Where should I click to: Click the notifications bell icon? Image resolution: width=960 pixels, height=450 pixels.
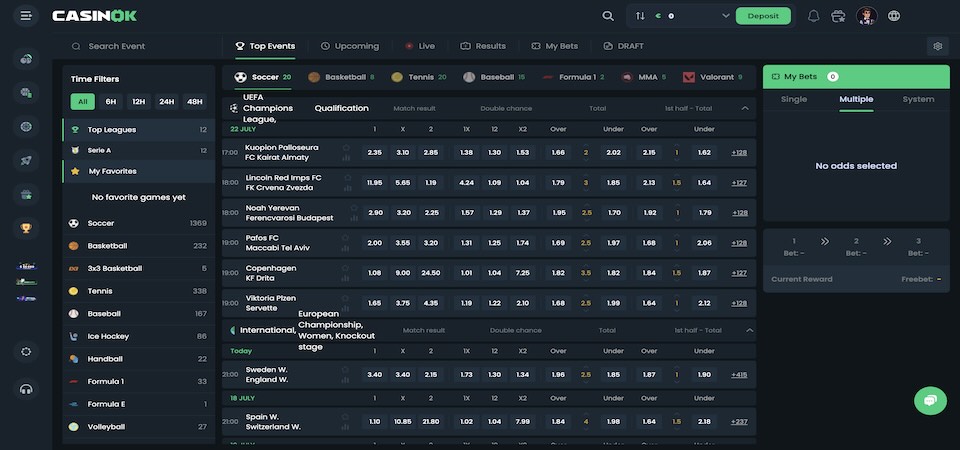click(x=813, y=16)
